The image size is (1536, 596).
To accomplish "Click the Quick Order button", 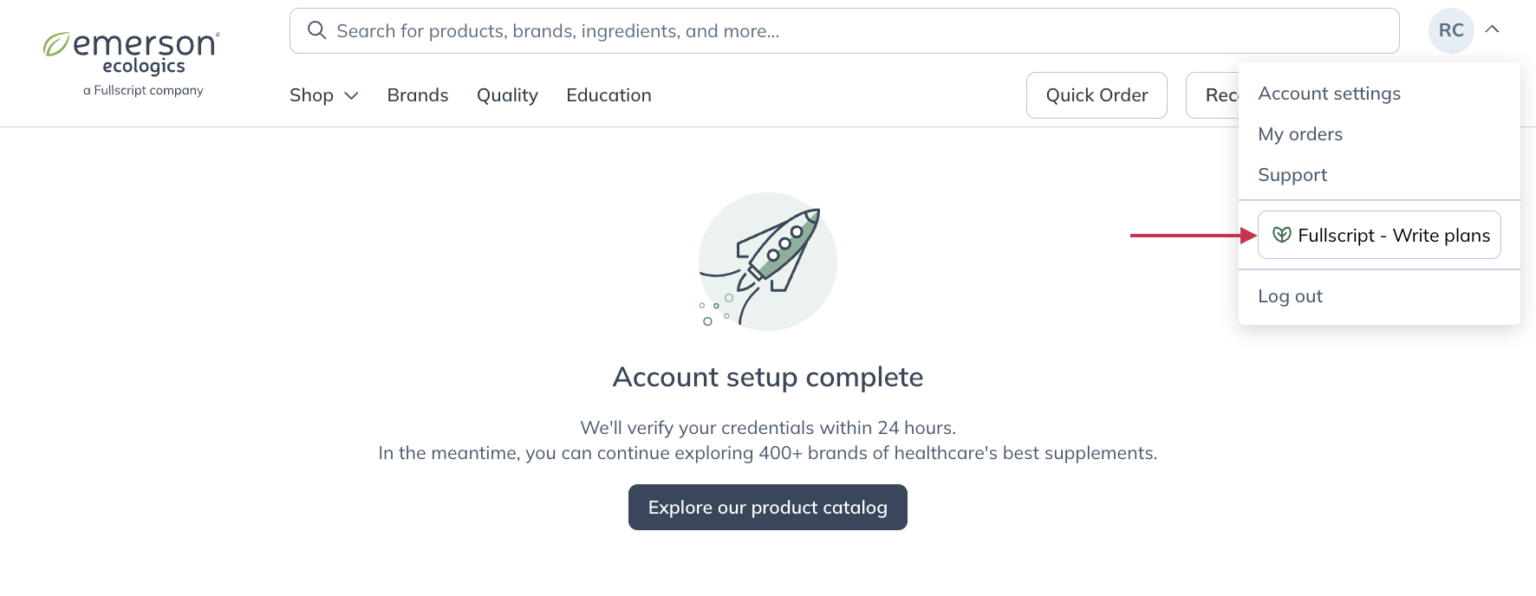I will coord(1096,94).
